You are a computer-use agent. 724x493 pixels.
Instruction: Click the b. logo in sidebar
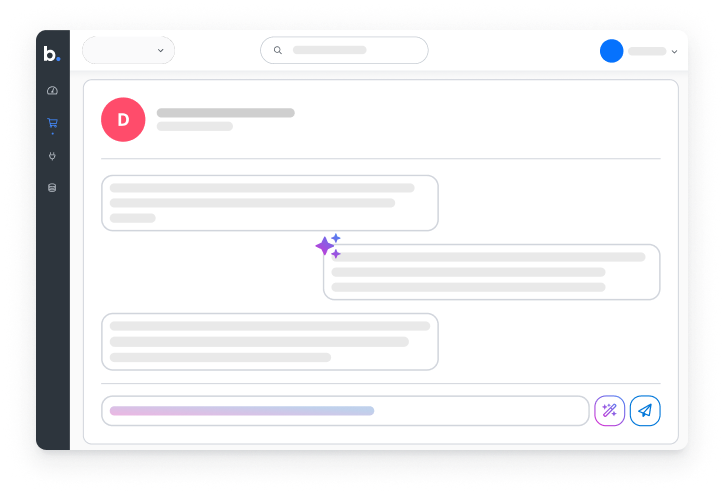pyautogui.click(x=52, y=54)
